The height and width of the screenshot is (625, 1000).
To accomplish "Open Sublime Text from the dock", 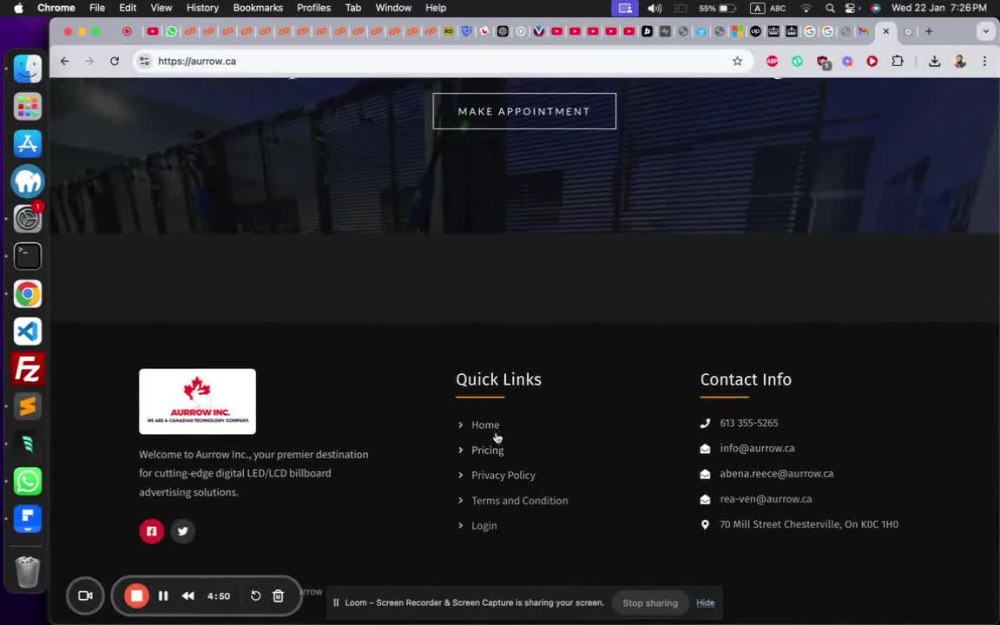I will pos(27,406).
